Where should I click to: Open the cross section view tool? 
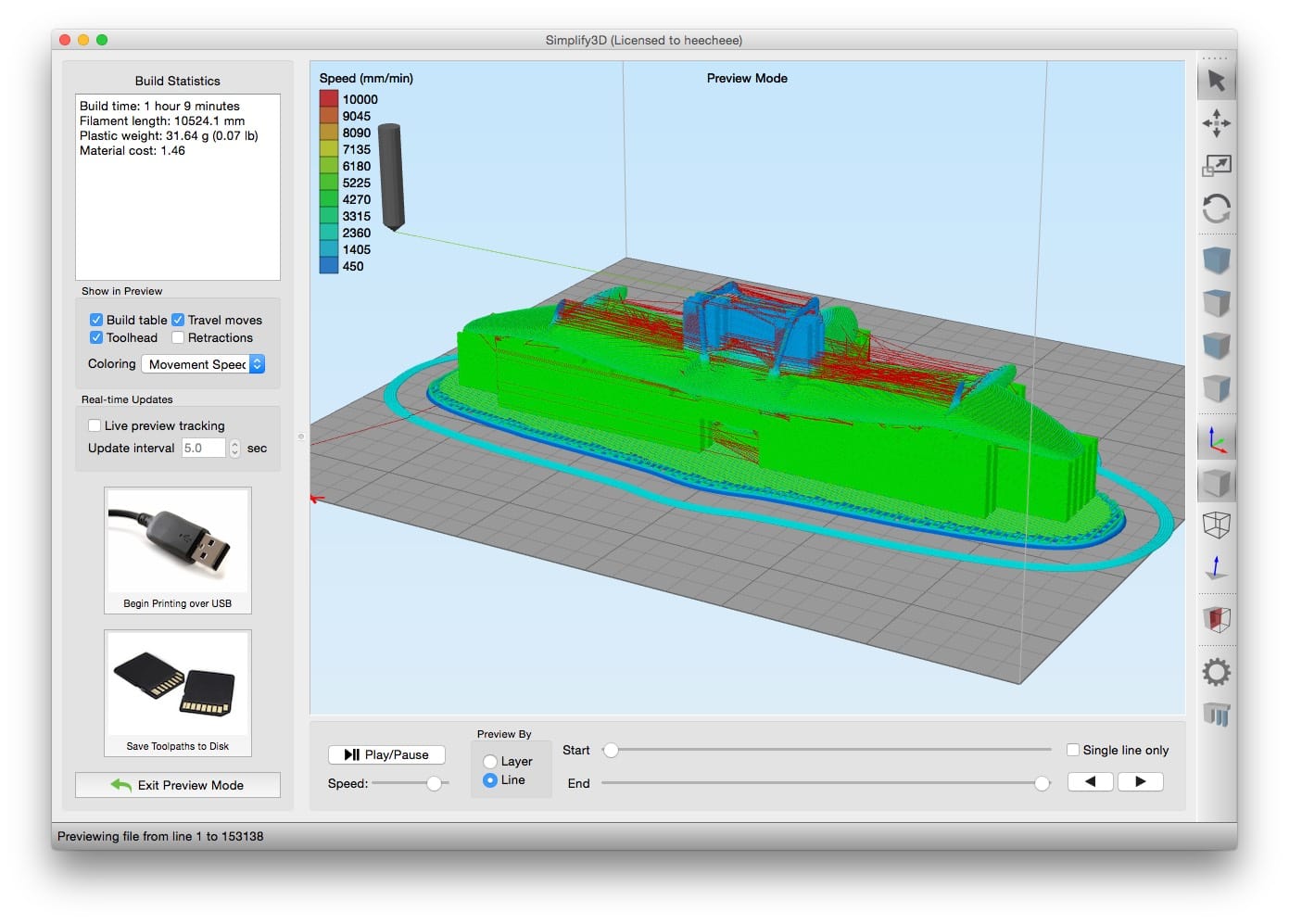[x=1216, y=619]
